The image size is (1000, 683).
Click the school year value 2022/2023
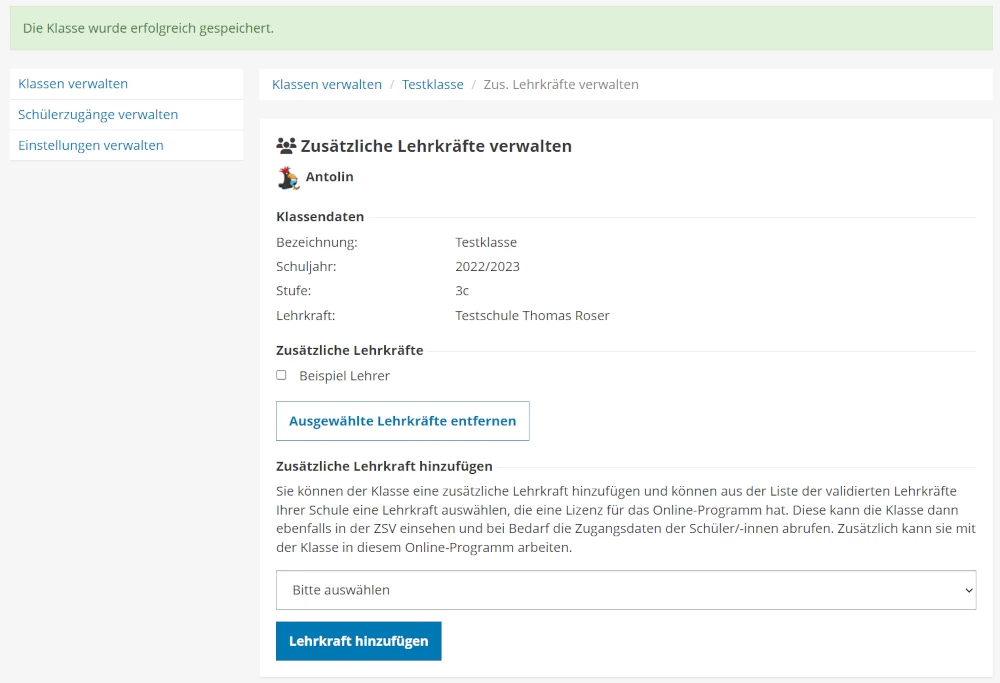(487, 267)
